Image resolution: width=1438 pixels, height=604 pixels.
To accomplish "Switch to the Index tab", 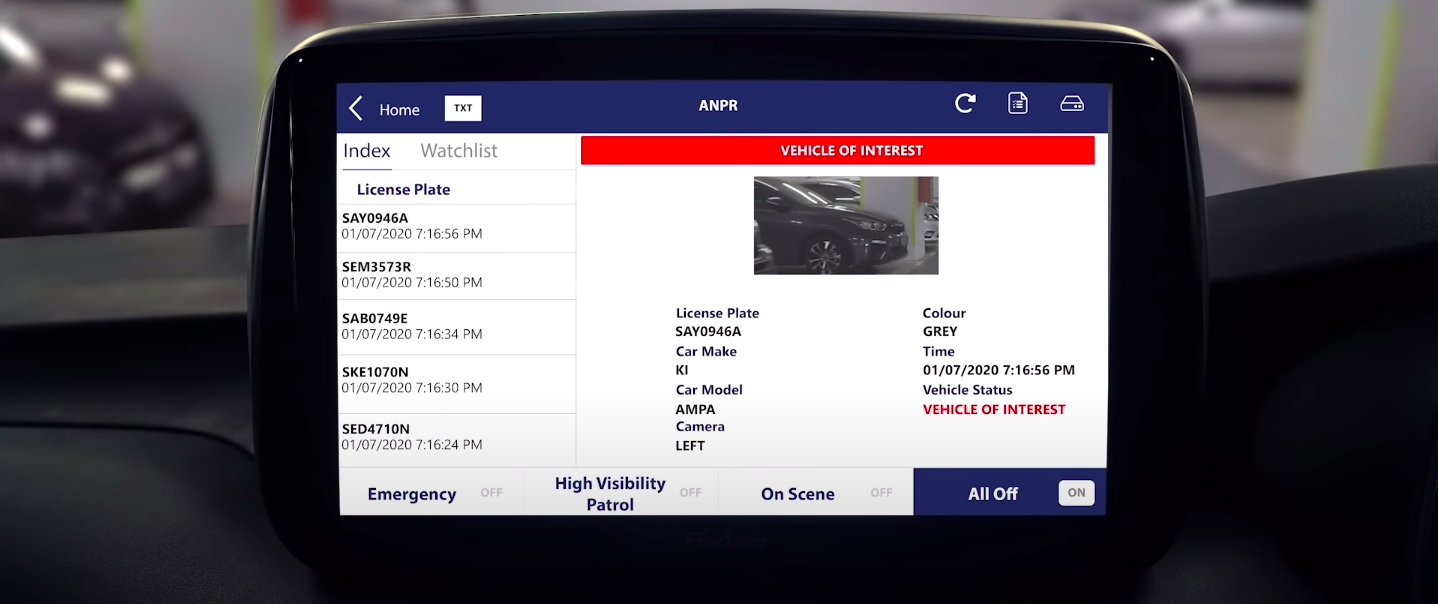I will pyautogui.click(x=367, y=151).
